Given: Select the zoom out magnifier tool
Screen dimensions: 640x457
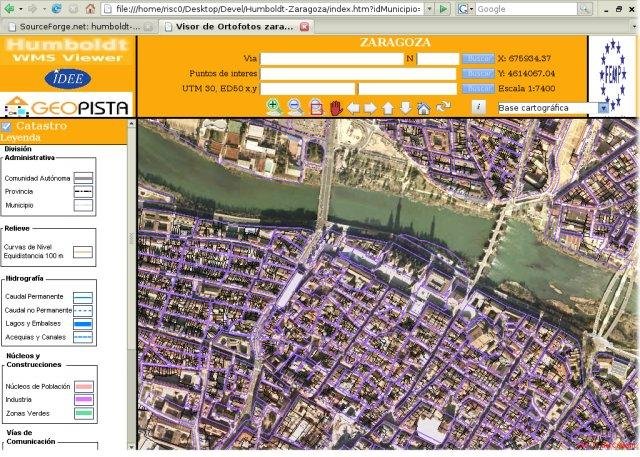Looking at the screenshot, I should (x=295, y=107).
